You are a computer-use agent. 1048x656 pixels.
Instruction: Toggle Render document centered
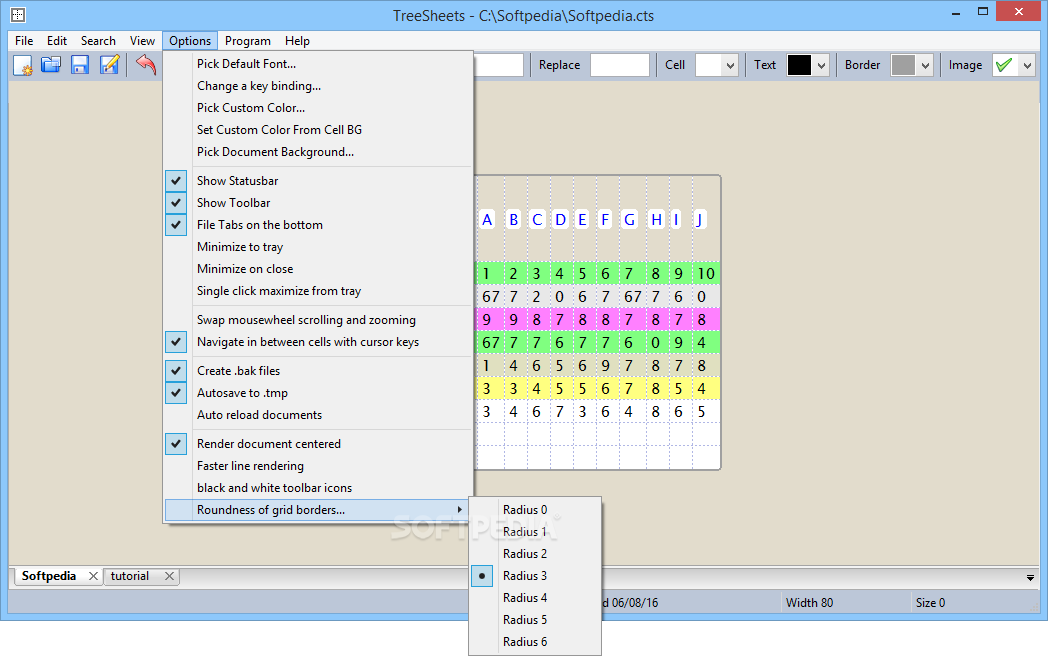pyautogui.click(x=318, y=443)
